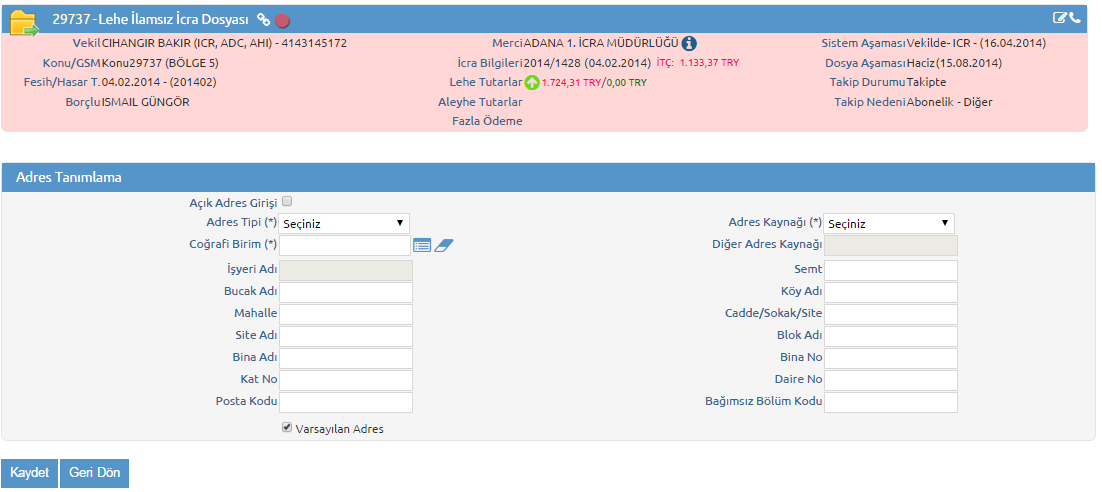This screenshot has width=1102, height=492.
Task: Save the address with Kaydet
Action: pos(30,473)
